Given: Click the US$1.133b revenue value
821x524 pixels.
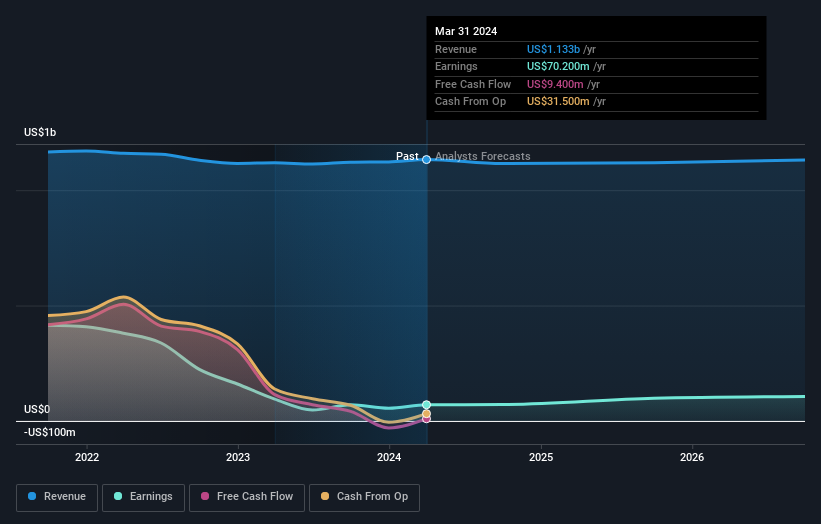Looking at the screenshot, I should [553, 49].
